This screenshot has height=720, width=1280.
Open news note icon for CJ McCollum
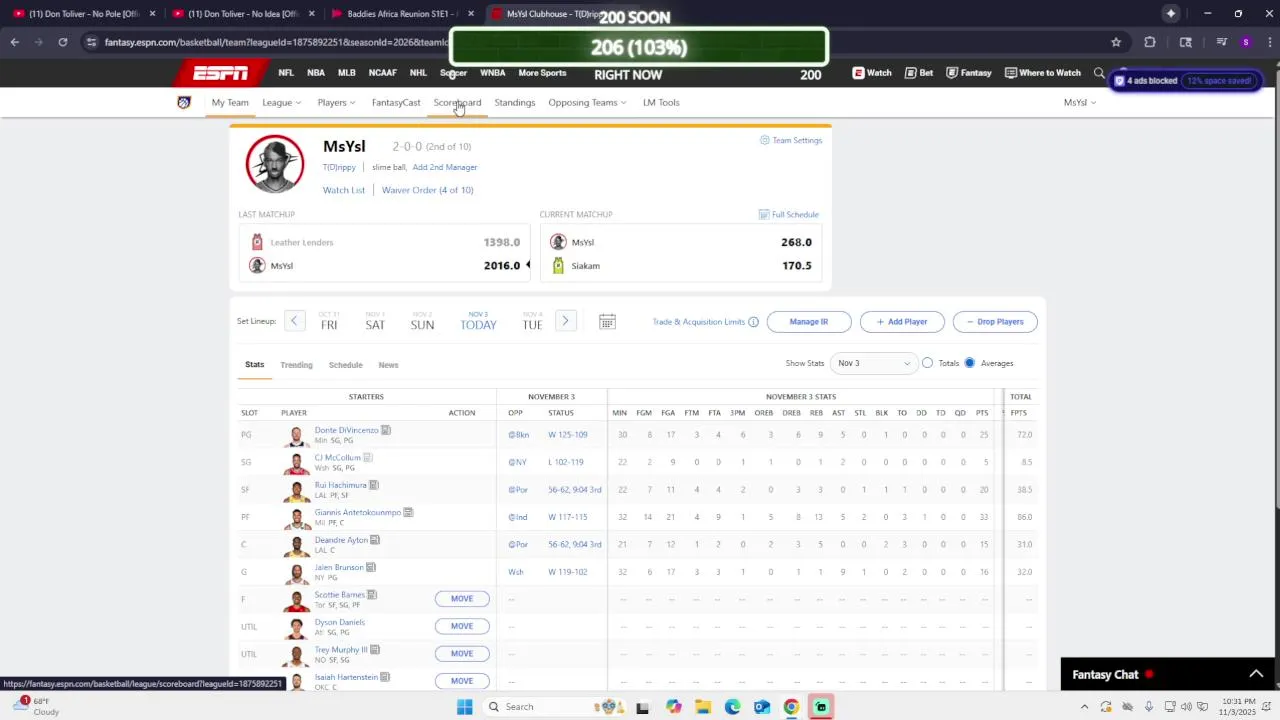pyautogui.click(x=367, y=457)
